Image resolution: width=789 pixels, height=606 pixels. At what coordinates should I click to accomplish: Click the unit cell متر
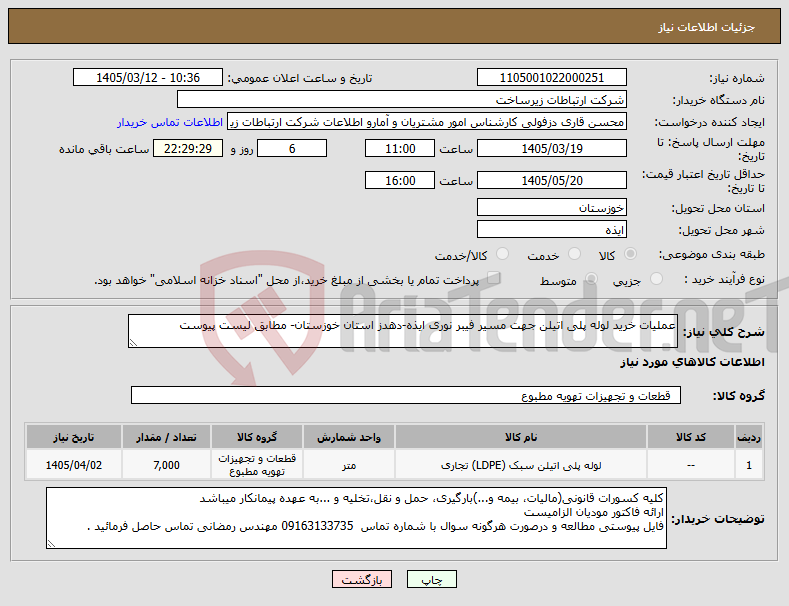point(349,465)
